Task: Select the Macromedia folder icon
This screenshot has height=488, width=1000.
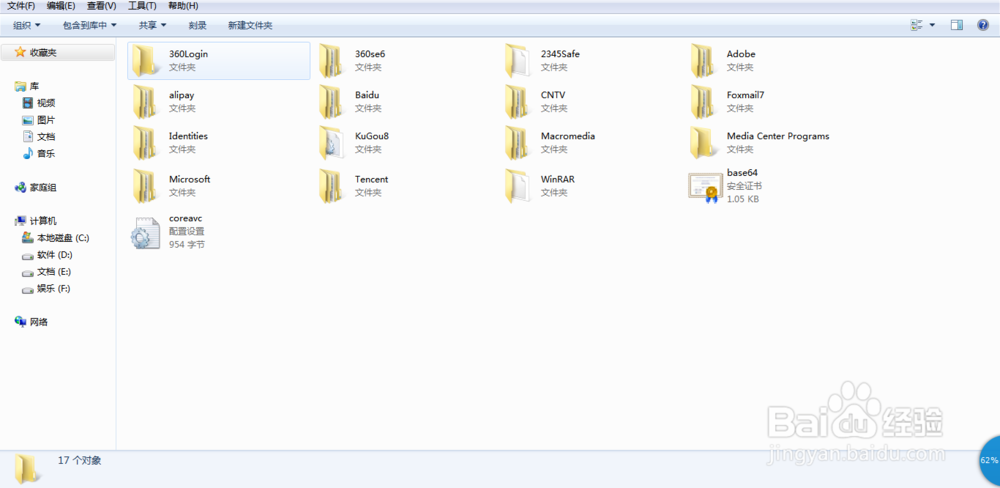Action: (517, 143)
